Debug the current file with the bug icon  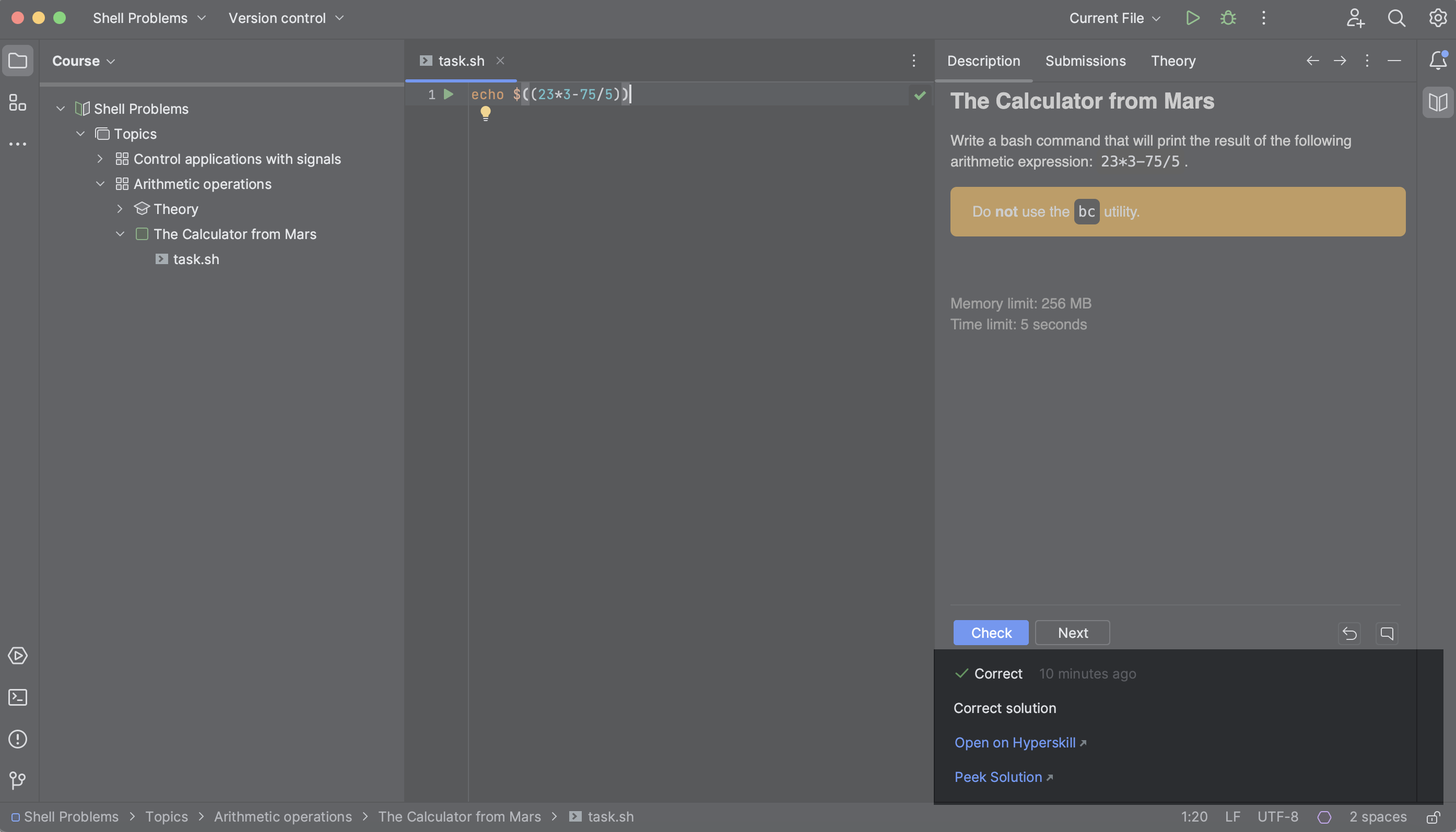[x=1228, y=18]
